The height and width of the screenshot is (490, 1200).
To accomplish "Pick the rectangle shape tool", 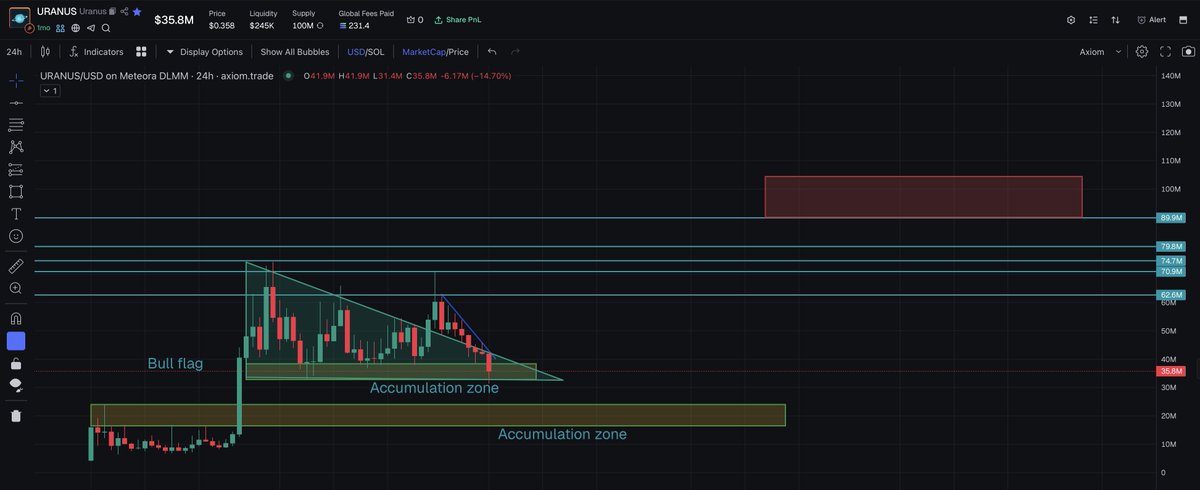I will click(16, 191).
